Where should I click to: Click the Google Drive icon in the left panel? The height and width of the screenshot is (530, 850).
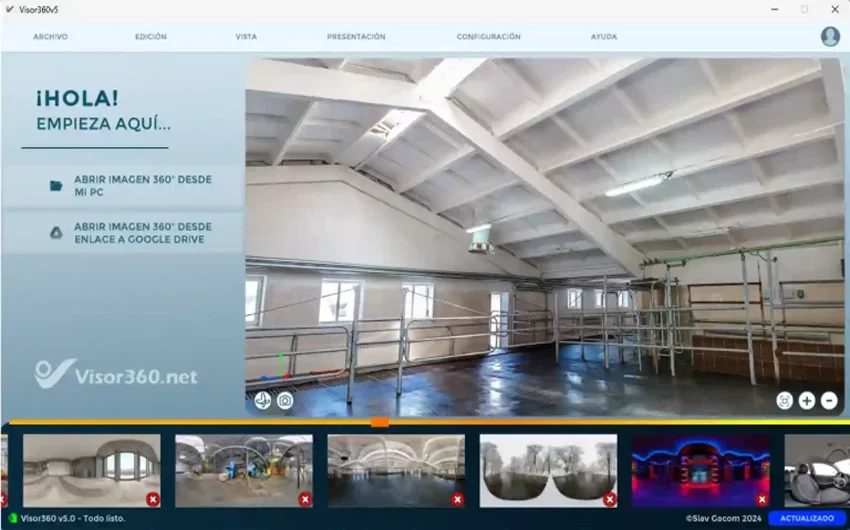(56, 233)
